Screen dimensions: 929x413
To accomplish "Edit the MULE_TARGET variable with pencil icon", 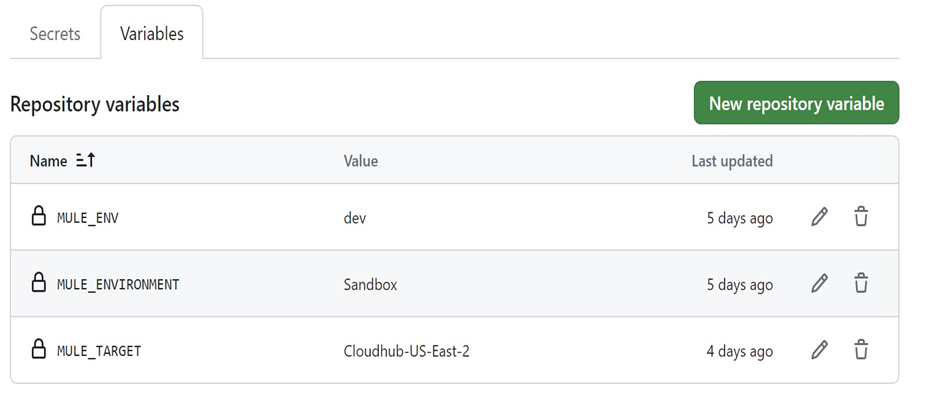I will tap(819, 350).
